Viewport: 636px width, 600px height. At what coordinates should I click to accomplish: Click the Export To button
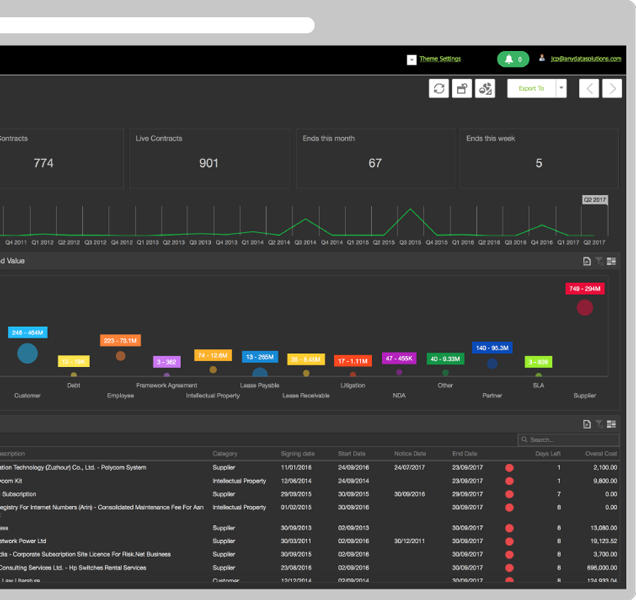pos(531,88)
